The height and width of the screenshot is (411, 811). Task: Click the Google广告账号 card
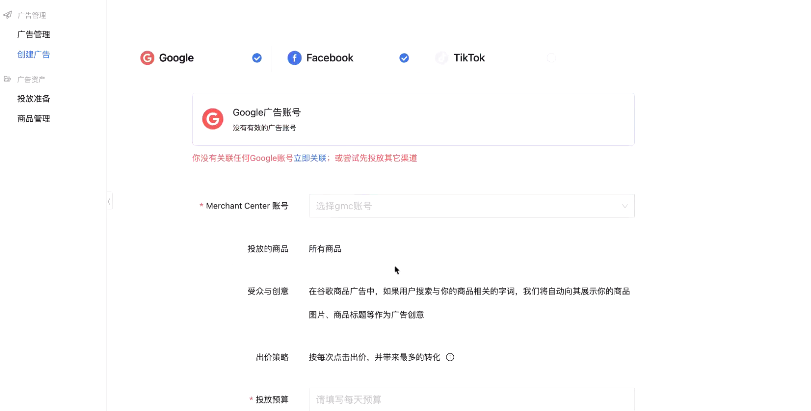[x=413, y=119]
